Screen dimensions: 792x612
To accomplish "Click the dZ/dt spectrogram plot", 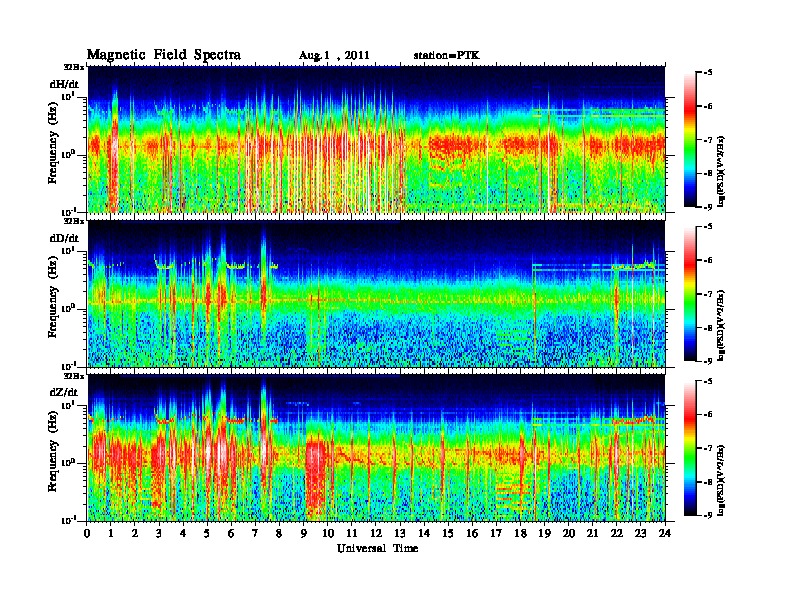I will [x=376, y=448].
